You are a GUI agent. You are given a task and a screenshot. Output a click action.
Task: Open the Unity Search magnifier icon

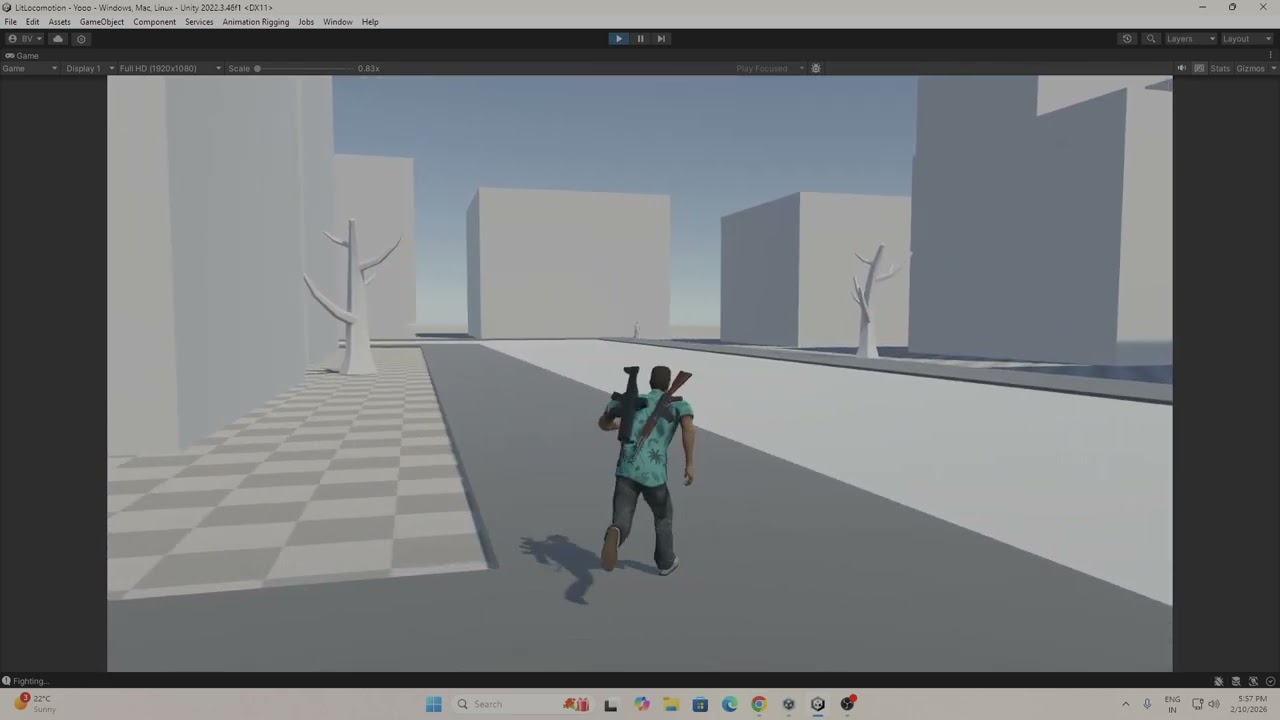(1151, 39)
